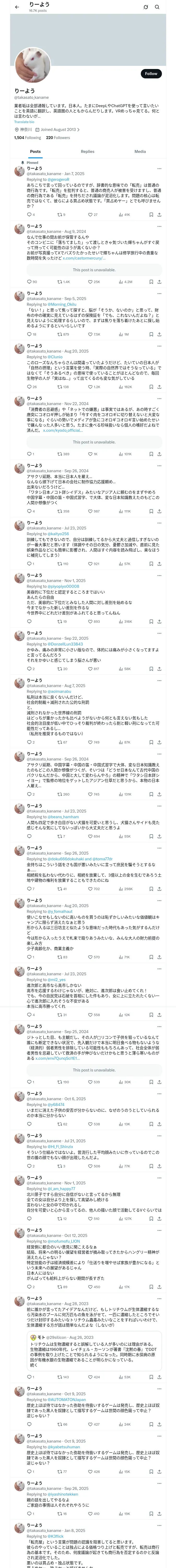
Task: Bookmark the Aug 9, 2024 post
Action: 151,282
